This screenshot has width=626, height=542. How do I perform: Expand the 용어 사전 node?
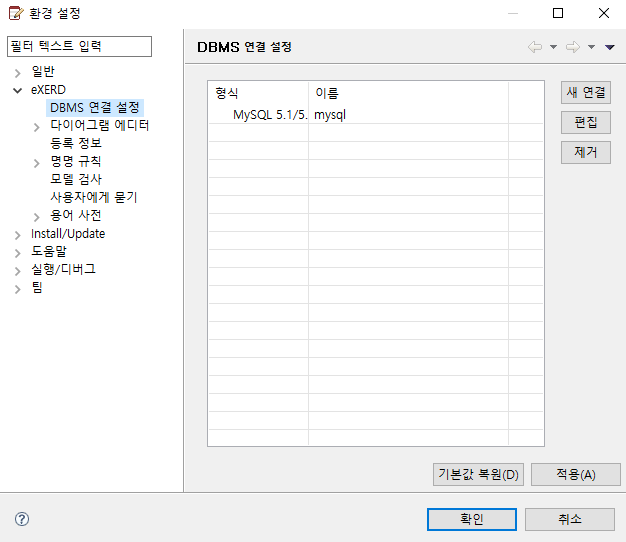(x=37, y=217)
